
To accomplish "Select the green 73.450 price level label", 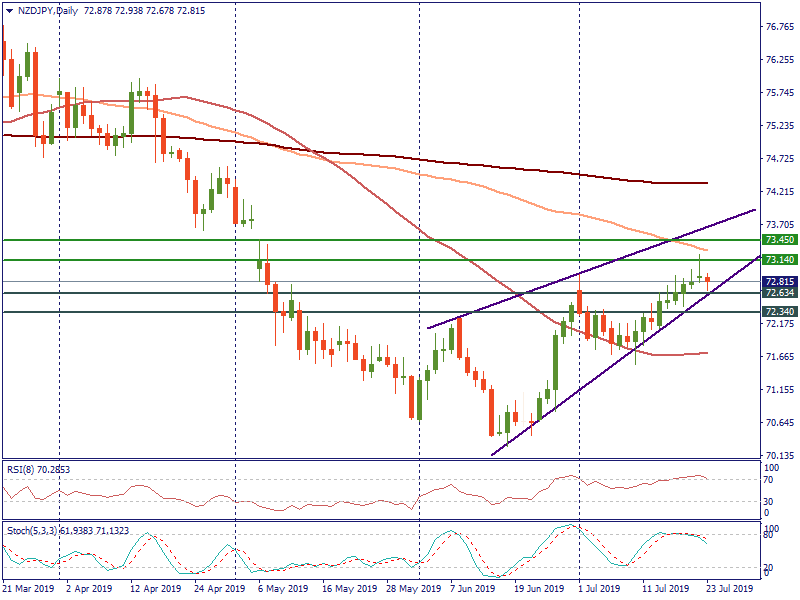I will point(778,240).
